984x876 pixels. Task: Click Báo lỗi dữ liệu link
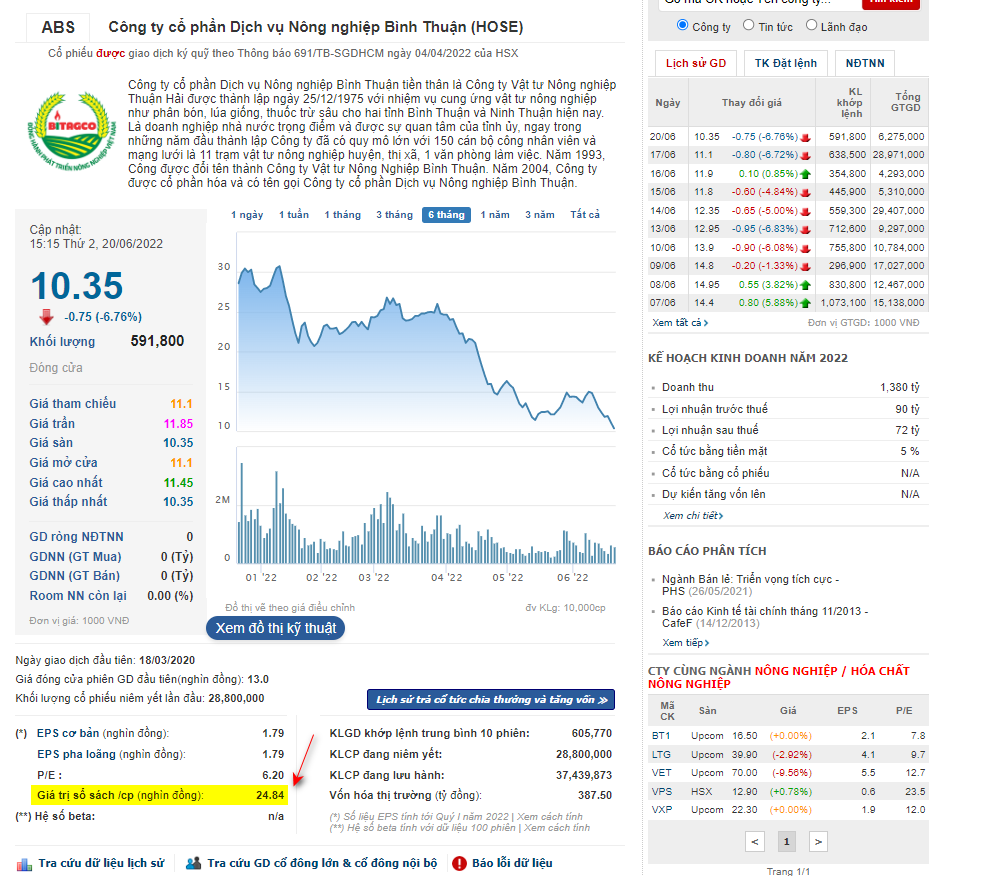(x=512, y=863)
